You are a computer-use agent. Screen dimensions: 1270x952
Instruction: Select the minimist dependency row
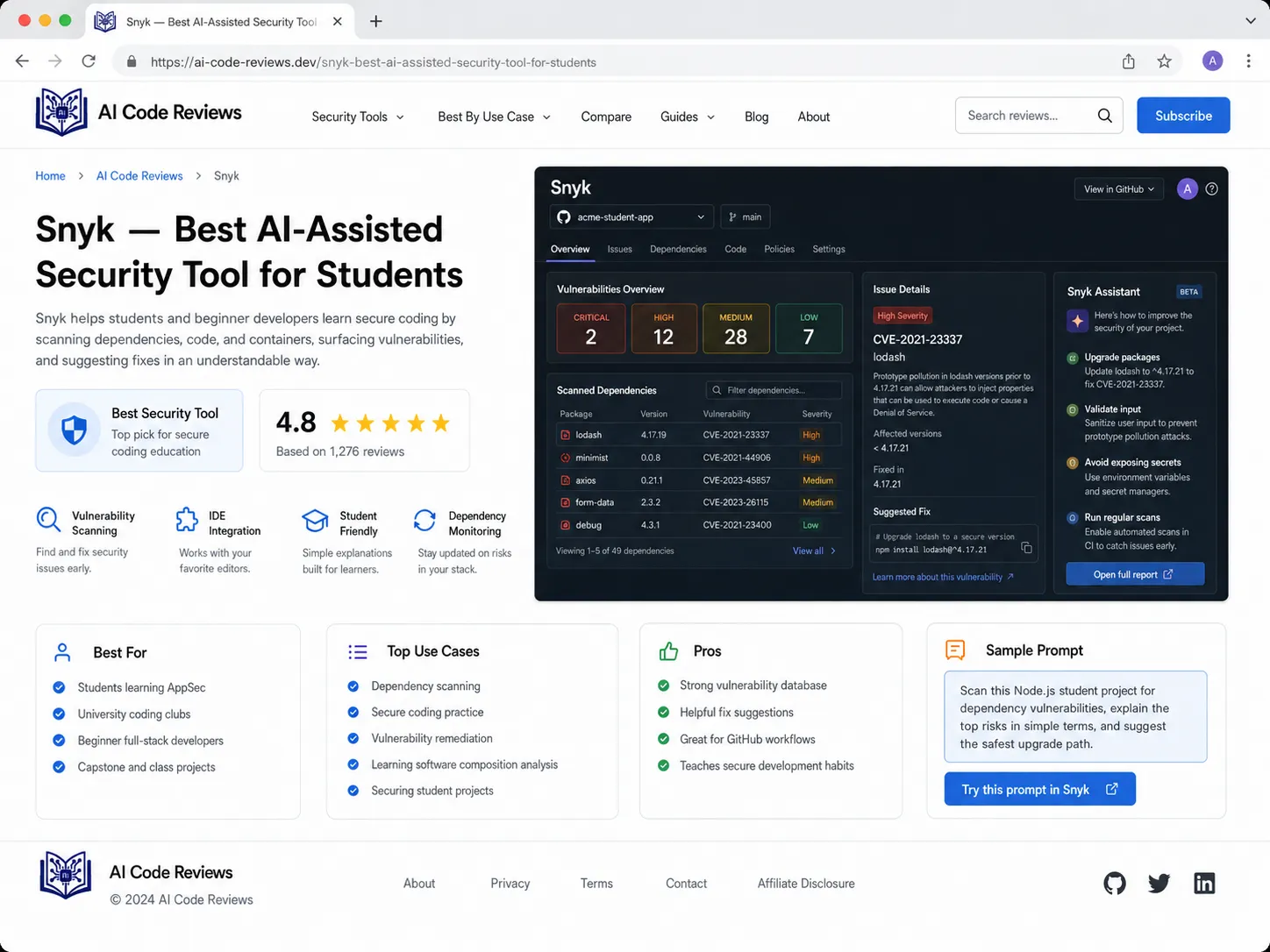point(699,458)
